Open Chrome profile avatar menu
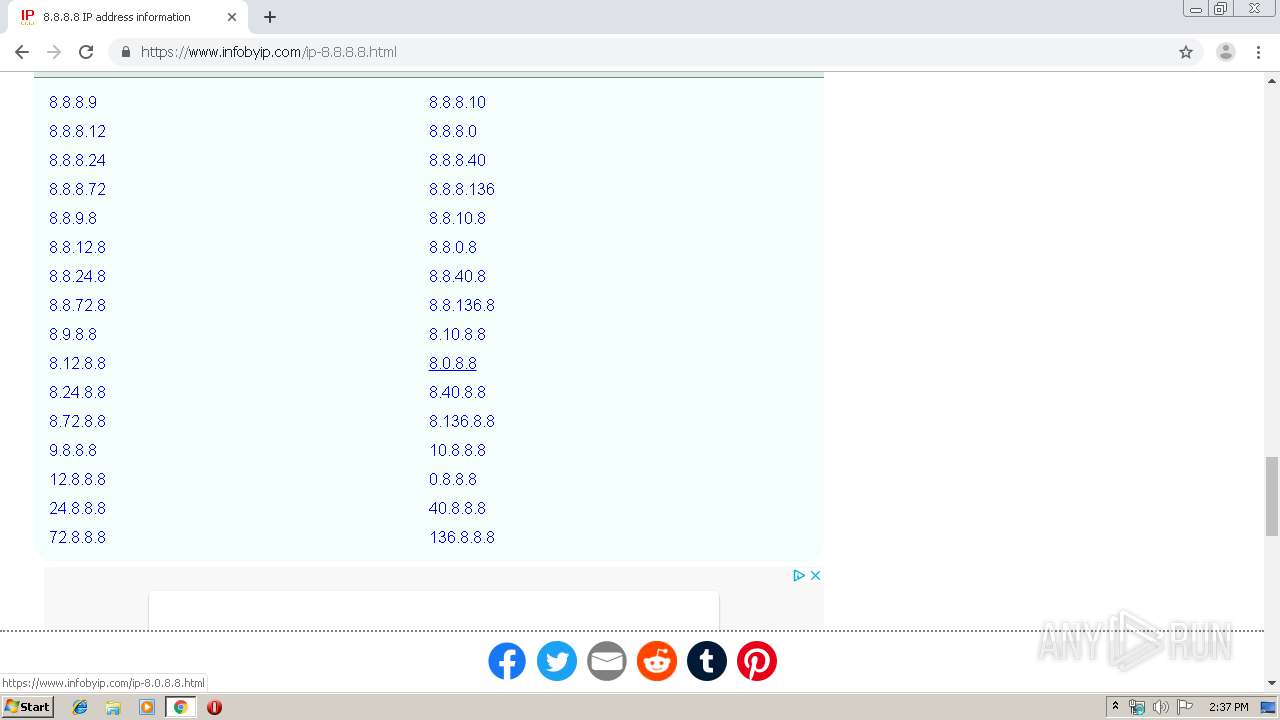The width and height of the screenshot is (1280, 720). [x=1226, y=52]
